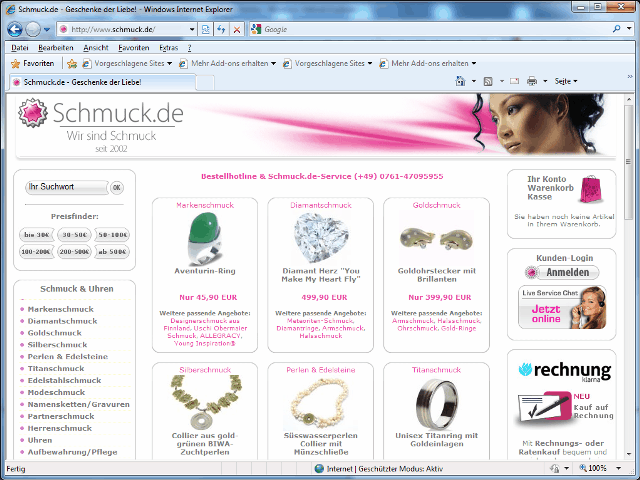The width and height of the screenshot is (640, 480).
Task: Open the Seite dropdown menu
Action: 566,81
